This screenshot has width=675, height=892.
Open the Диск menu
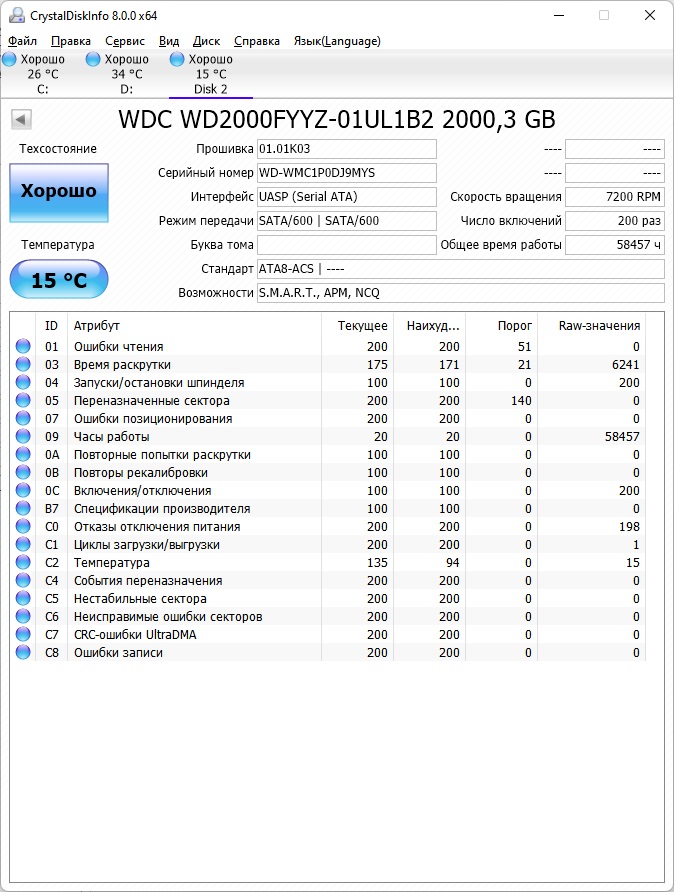[206, 41]
